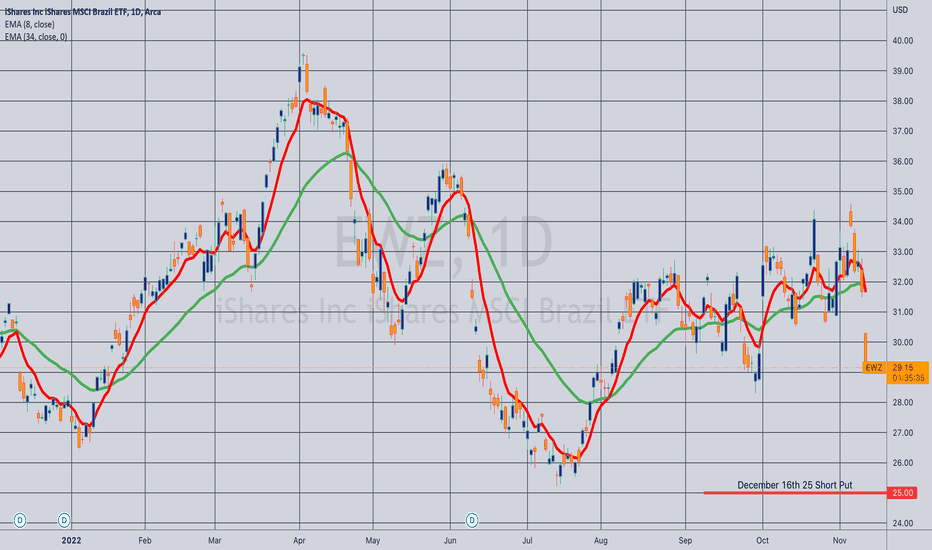Click the 27.00 price axis label
The image size is (932, 550).
tap(902, 433)
